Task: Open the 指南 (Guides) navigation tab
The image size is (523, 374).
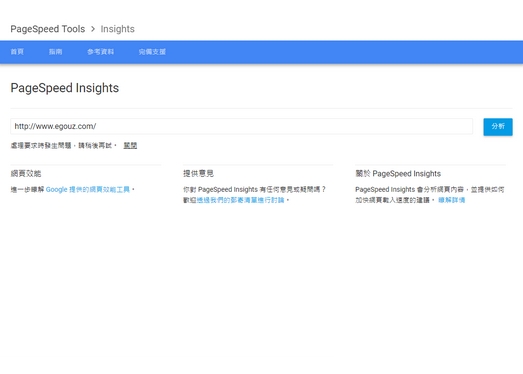Action: tap(55, 52)
